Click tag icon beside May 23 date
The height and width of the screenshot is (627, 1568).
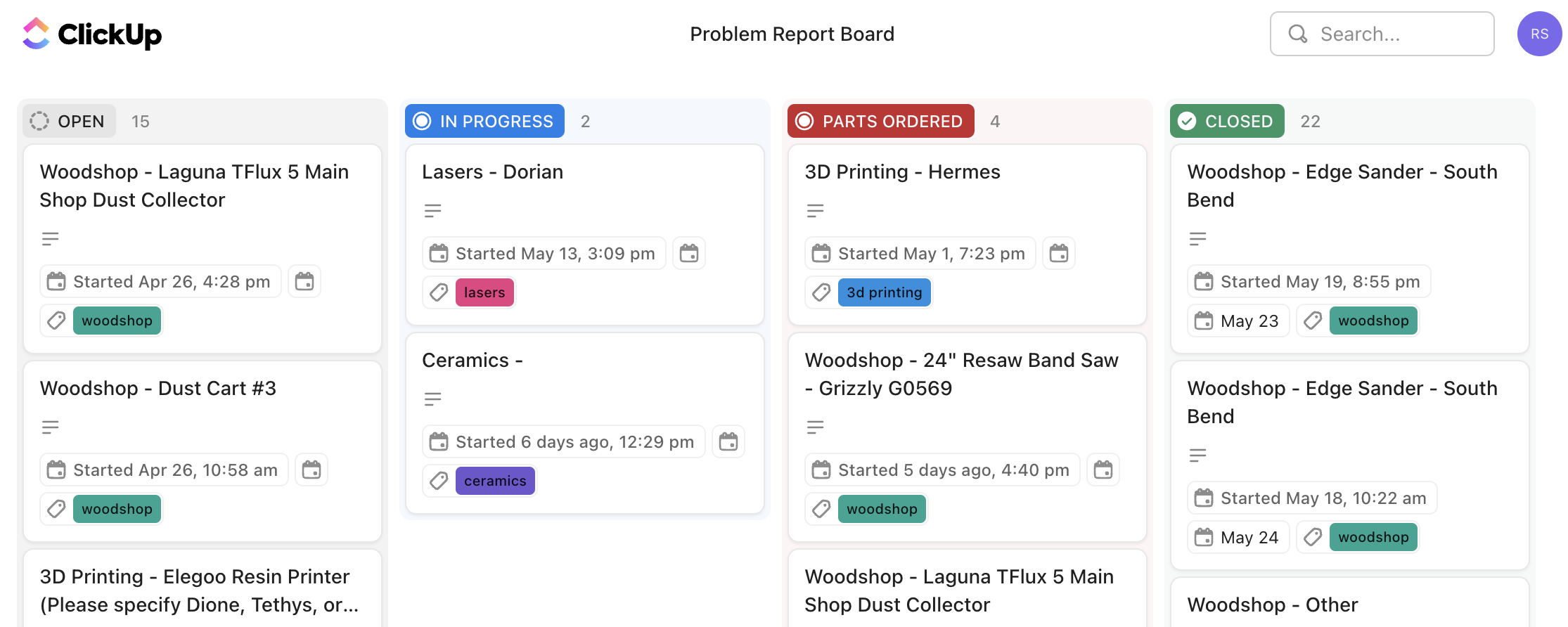pos(1313,321)
